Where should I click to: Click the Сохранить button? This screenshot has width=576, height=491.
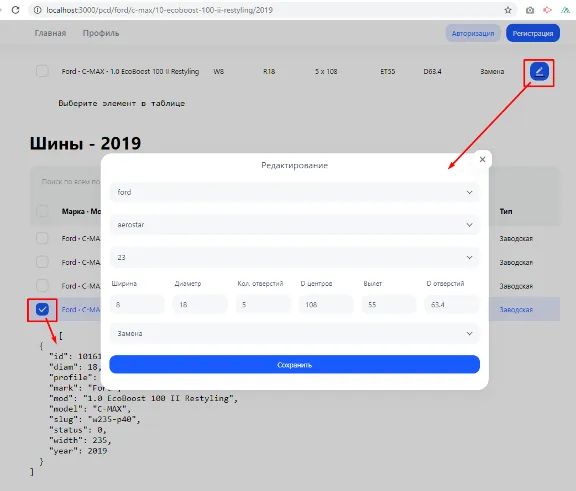(295, 365)
